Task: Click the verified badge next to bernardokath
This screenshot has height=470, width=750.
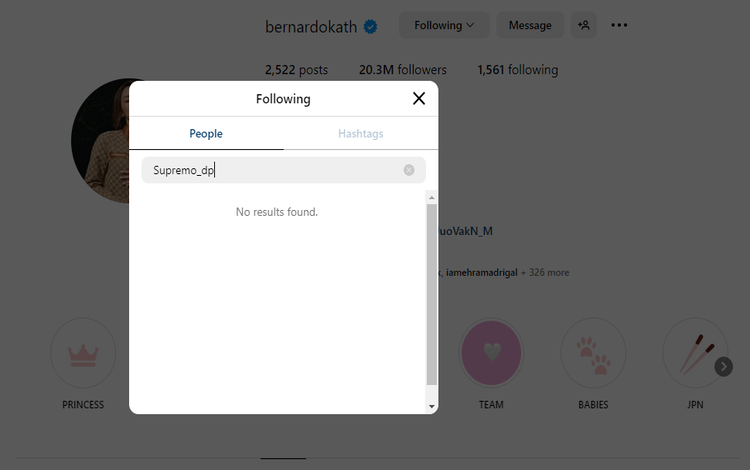Action: point(371,27)
